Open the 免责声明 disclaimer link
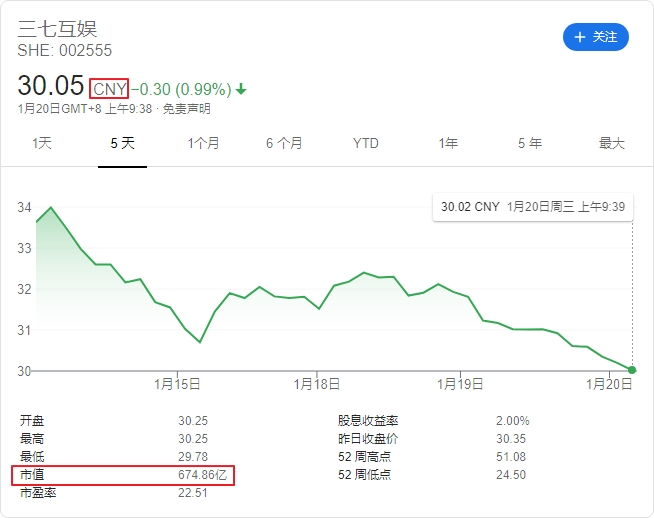 coord(186,109)
